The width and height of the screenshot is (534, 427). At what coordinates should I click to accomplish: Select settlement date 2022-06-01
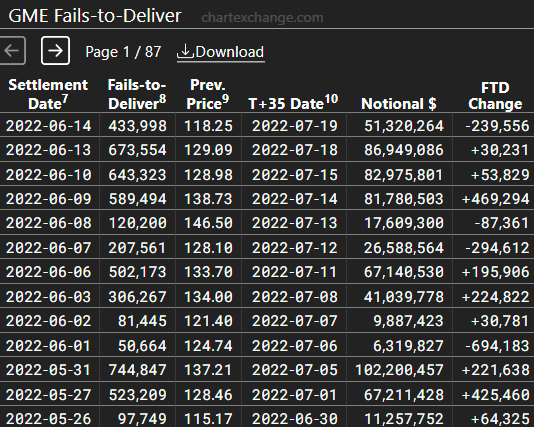click(49, 346)
